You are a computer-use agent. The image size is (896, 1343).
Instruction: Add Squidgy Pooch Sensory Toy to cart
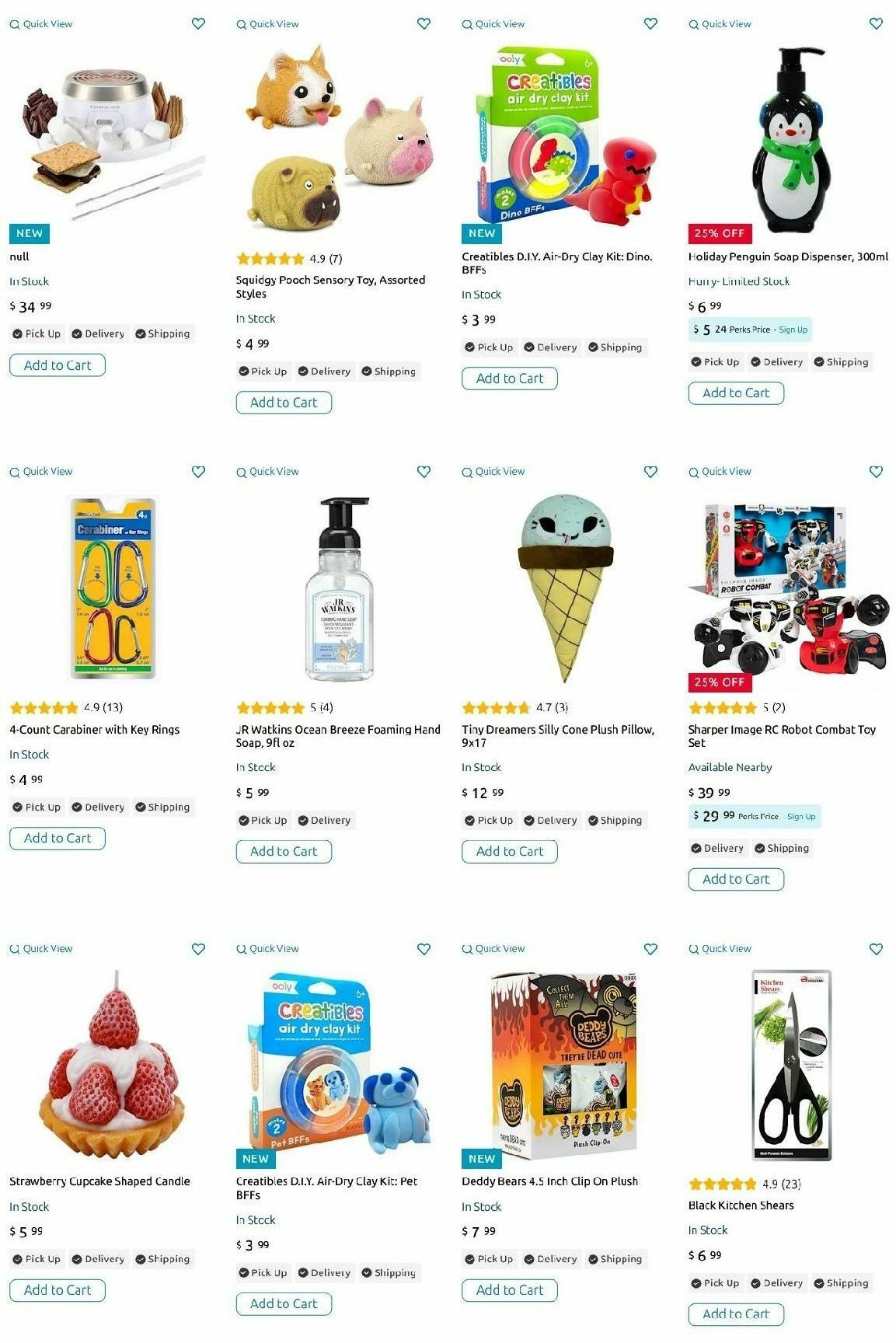[x=284, y=403]
